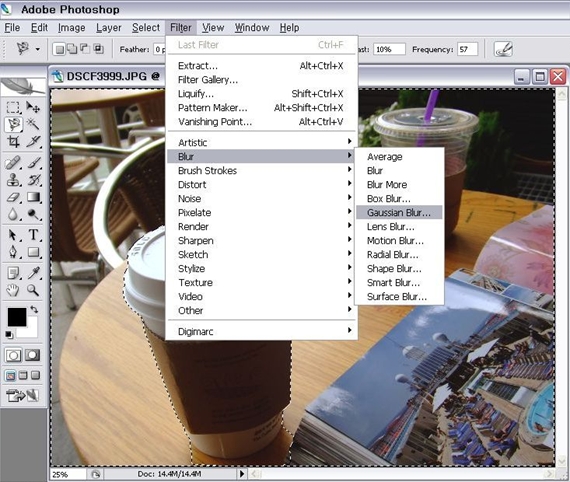Select the Slice tool
570x482 pixels.
[33, 141]
